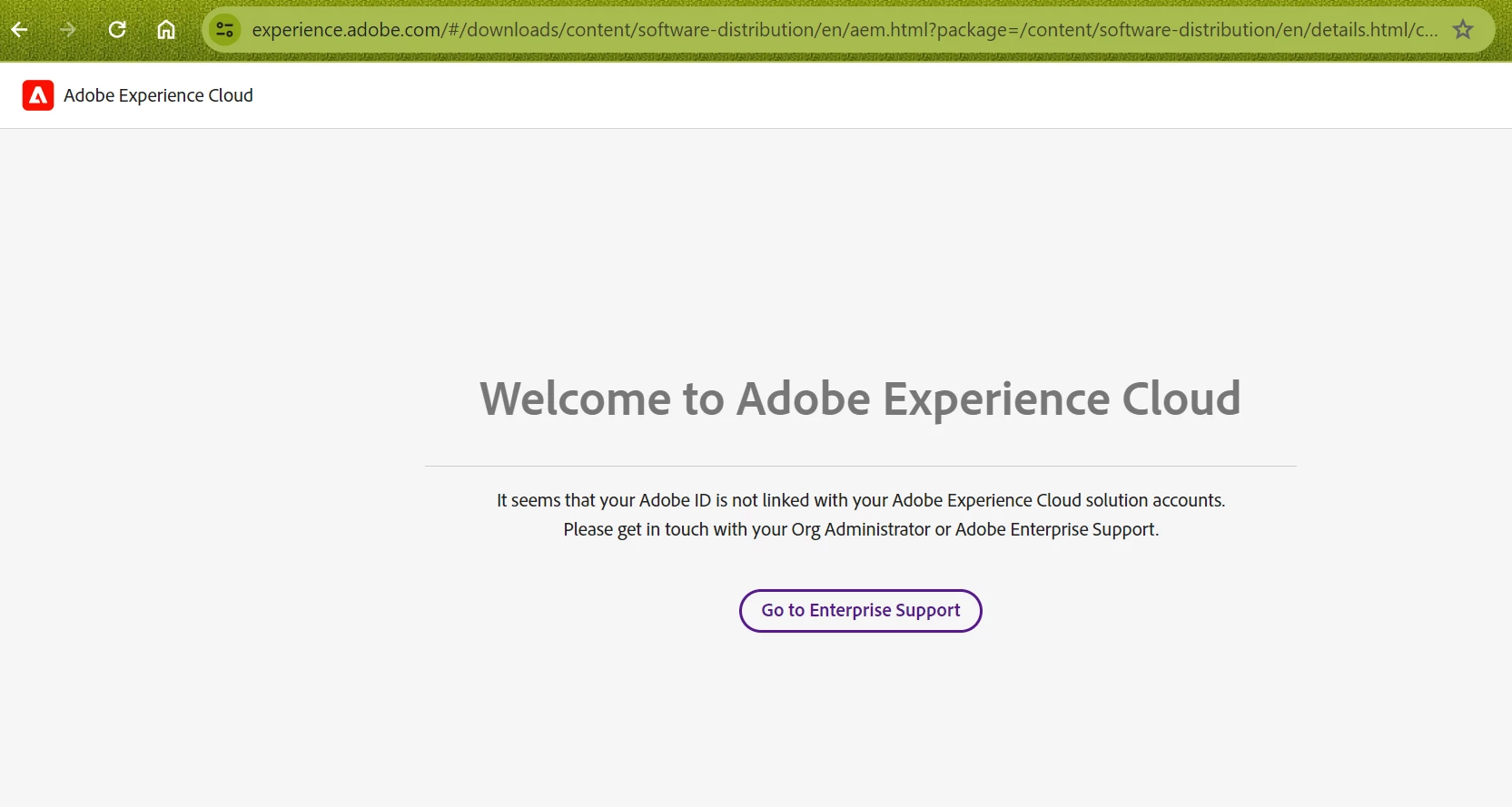This screenshot has width=1512, height=807.
Task: View site information icon in address bar
Action: 225,30
